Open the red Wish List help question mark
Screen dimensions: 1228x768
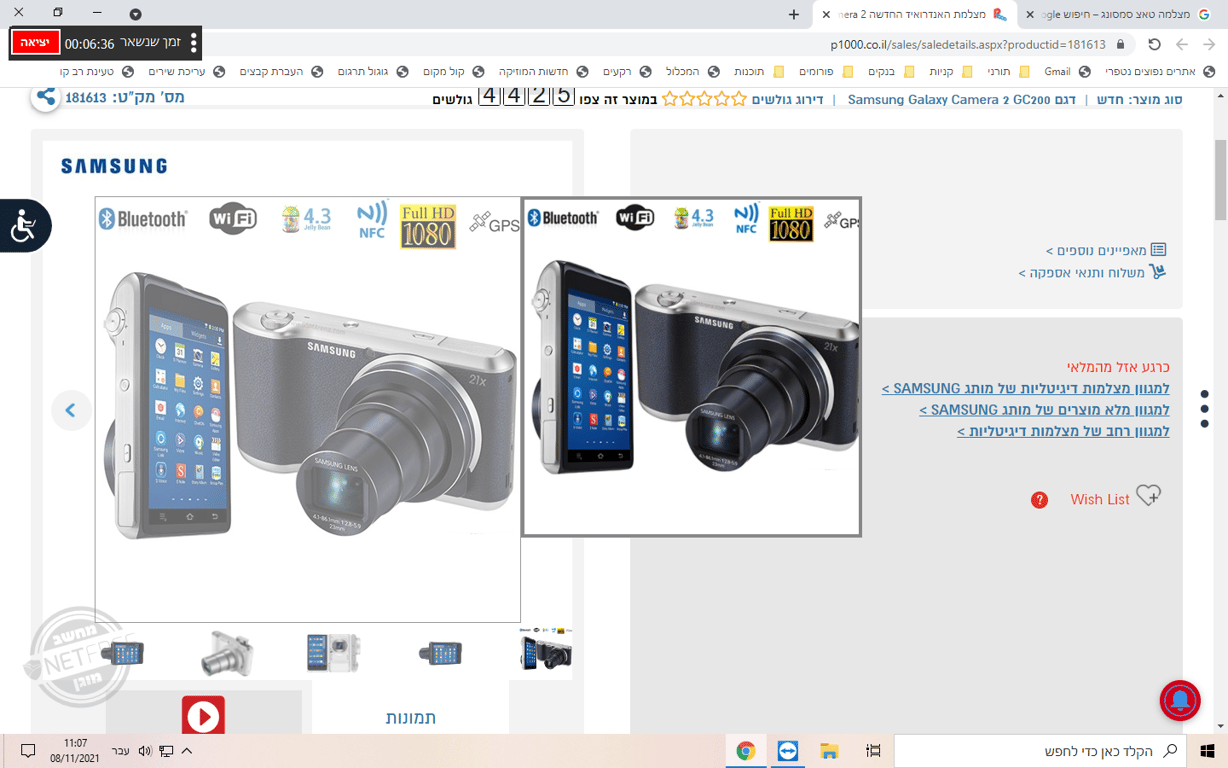1039,499
